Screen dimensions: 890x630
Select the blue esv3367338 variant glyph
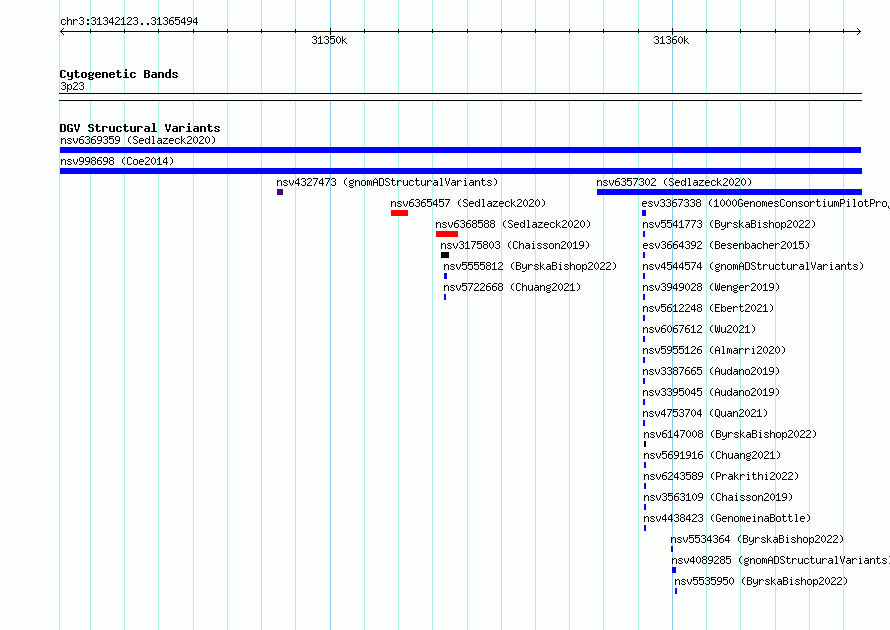coord(644,213)
